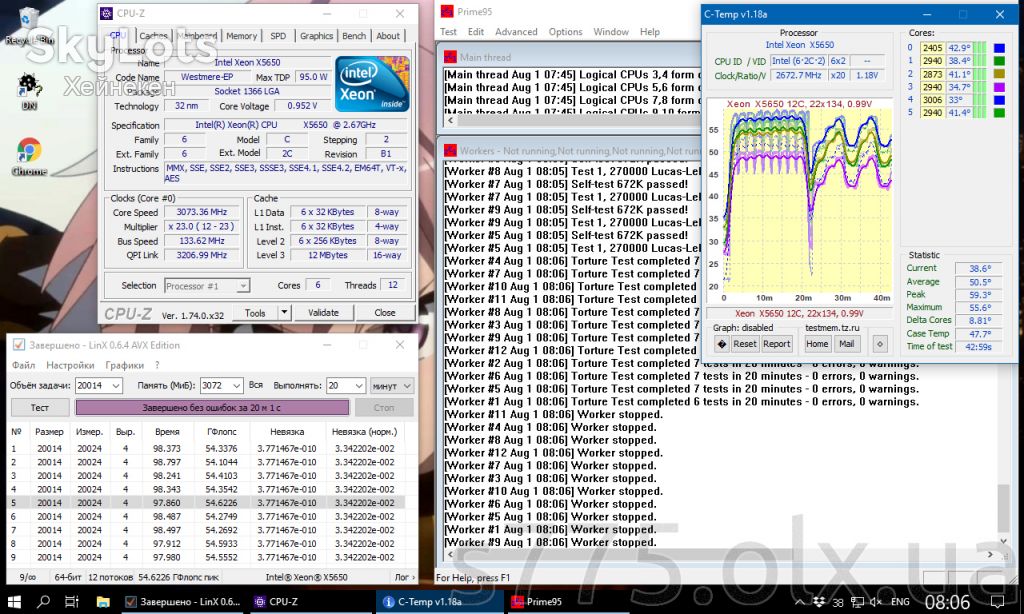
Task: Open the Chrome desktop shortcut
Action: [29, 157]
